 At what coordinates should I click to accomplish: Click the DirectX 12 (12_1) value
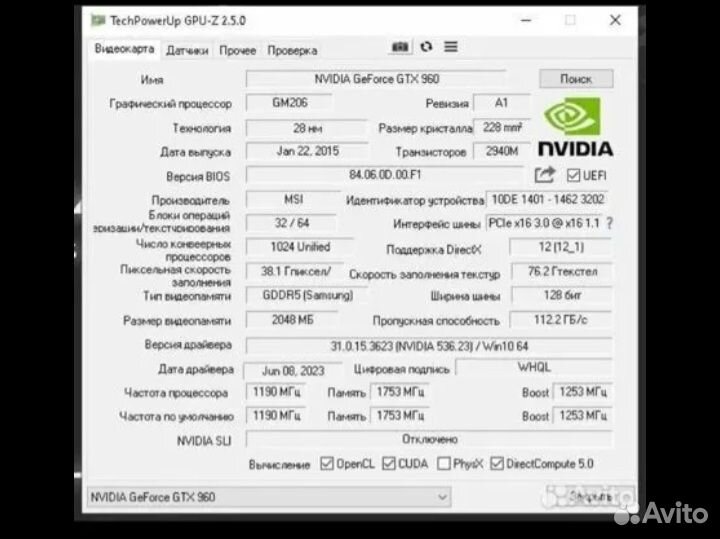tap(561, 247)
